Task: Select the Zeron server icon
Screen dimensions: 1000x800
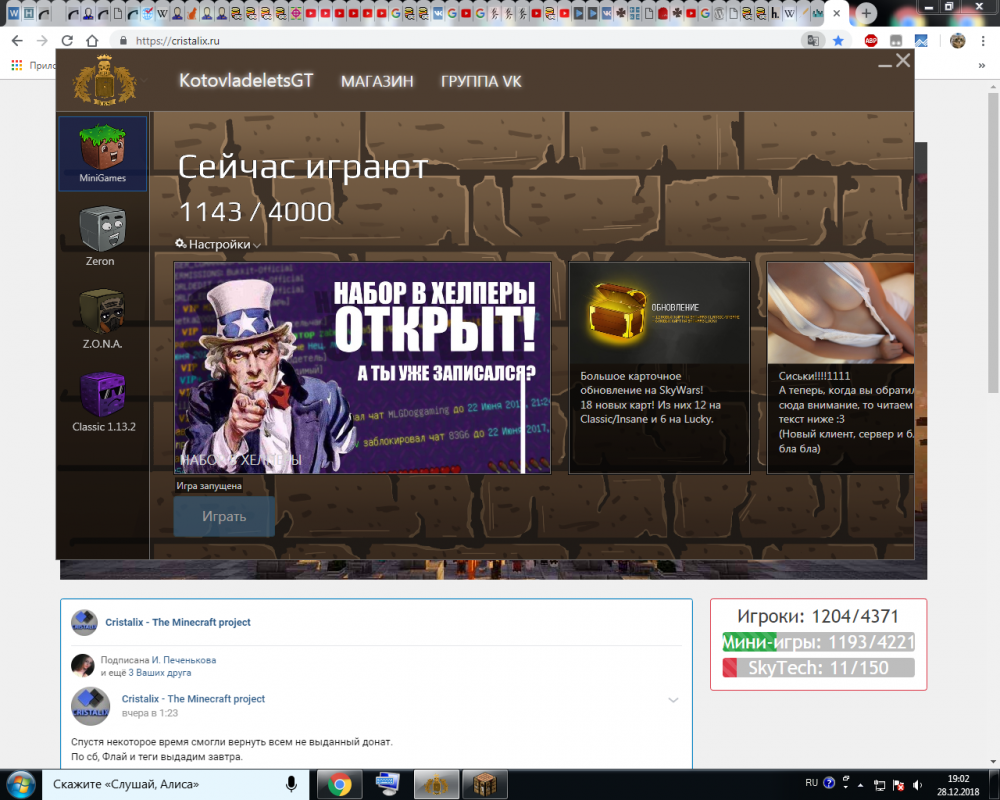Action: tap(100, 235)
